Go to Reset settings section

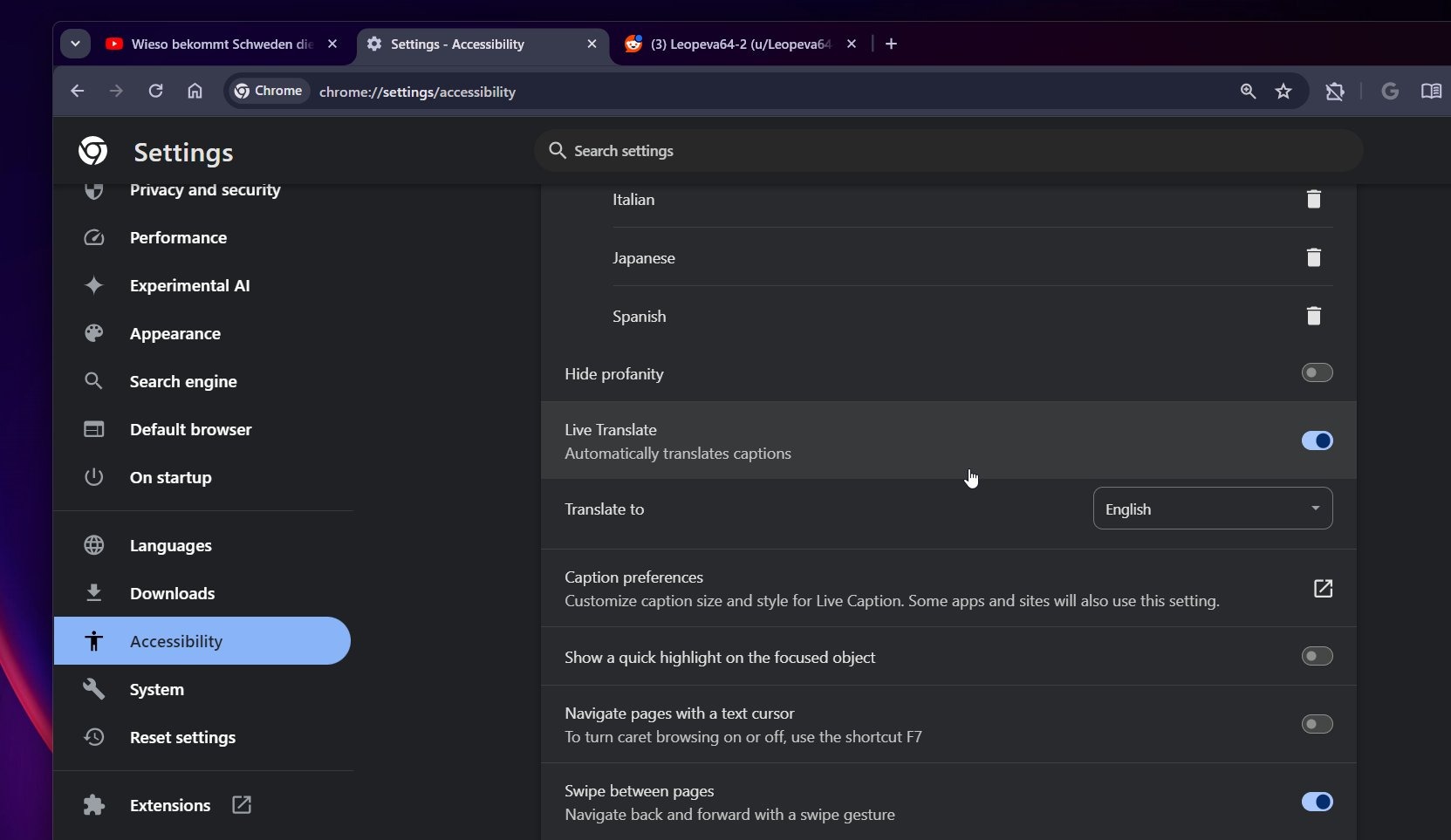(182, 738)
